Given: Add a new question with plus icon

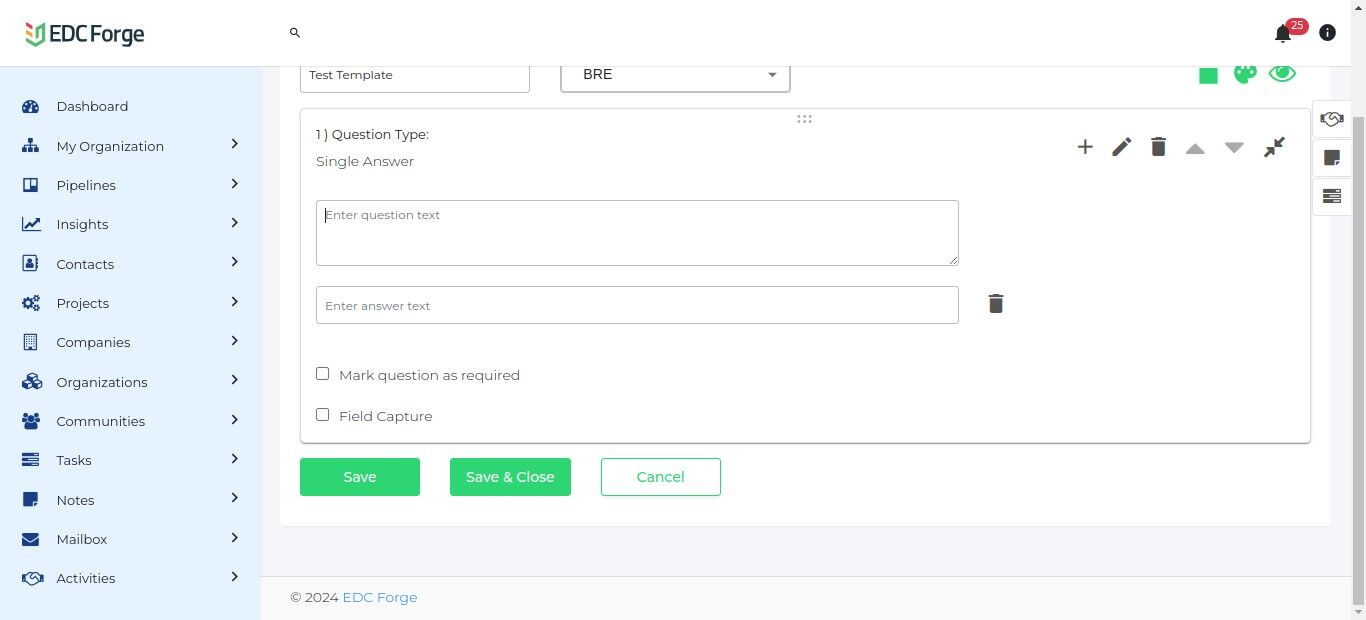Looking at the screenshot, I should click(x=1085, y=147).
